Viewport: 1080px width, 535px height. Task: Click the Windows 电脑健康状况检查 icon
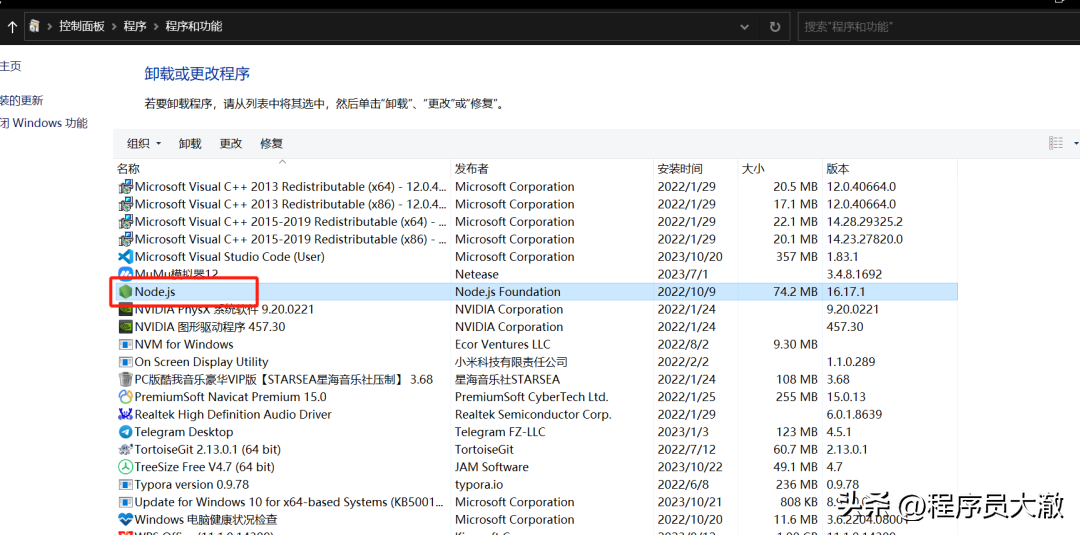pos(125,520)
